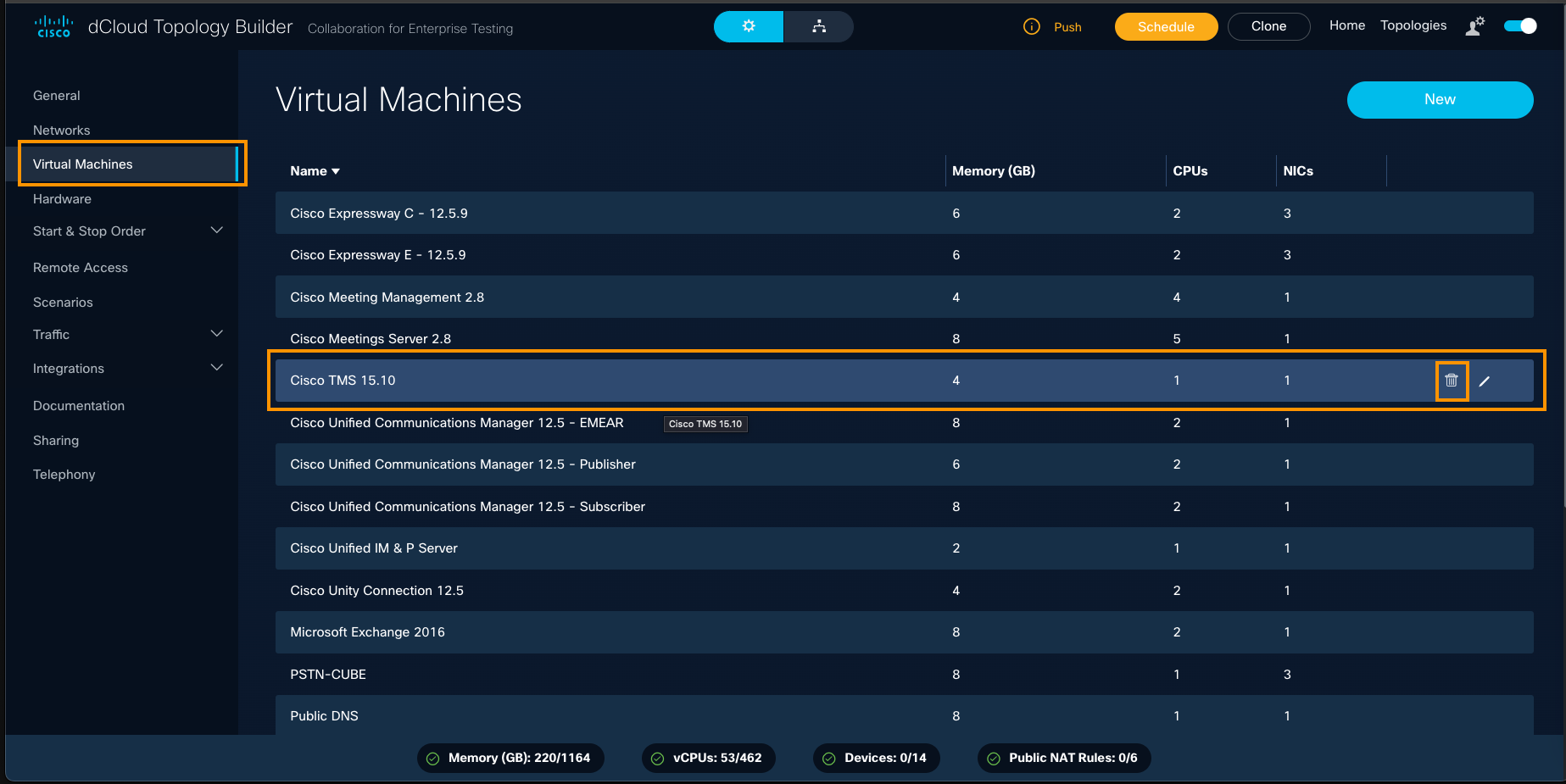Select CUCM 12.5 - Publisher row
This screenshot has height=784, width=1566.
coord(904,464)
